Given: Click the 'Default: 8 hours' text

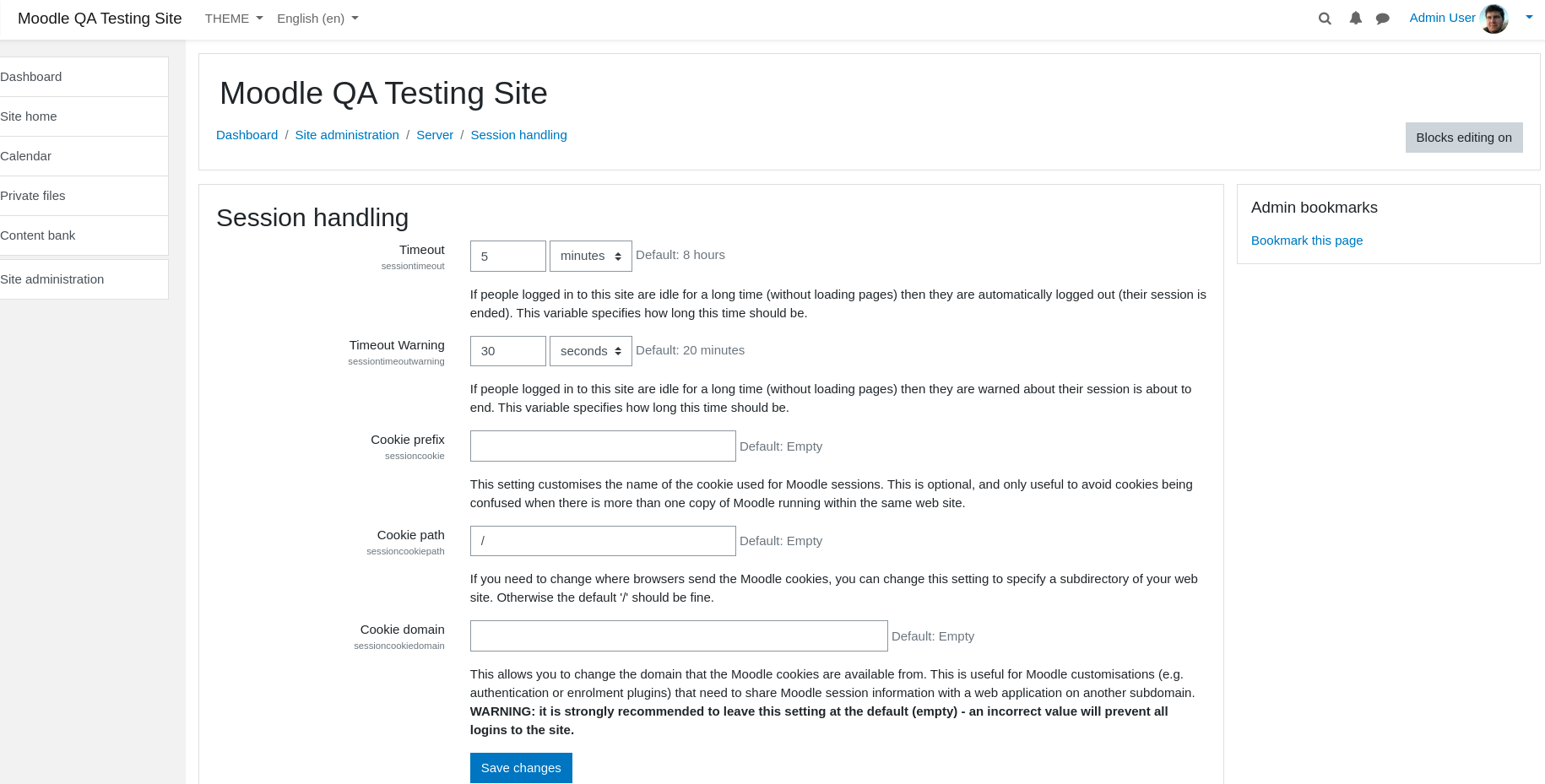Looking at the screenshot, I should pos(680,255).
